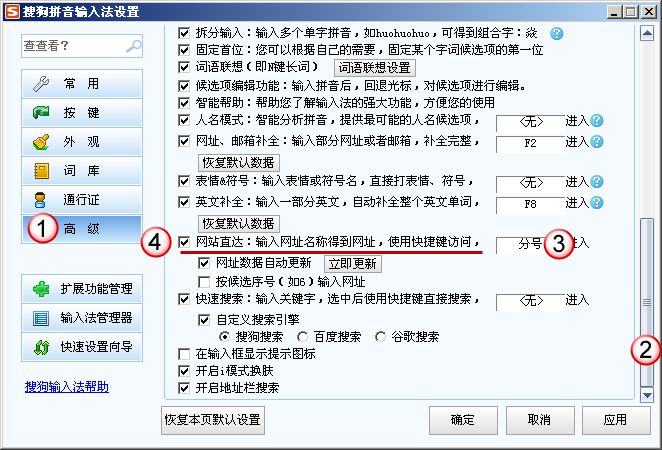Toggle 自定义搜索引擎 checkbox

[x=204, y=320]
